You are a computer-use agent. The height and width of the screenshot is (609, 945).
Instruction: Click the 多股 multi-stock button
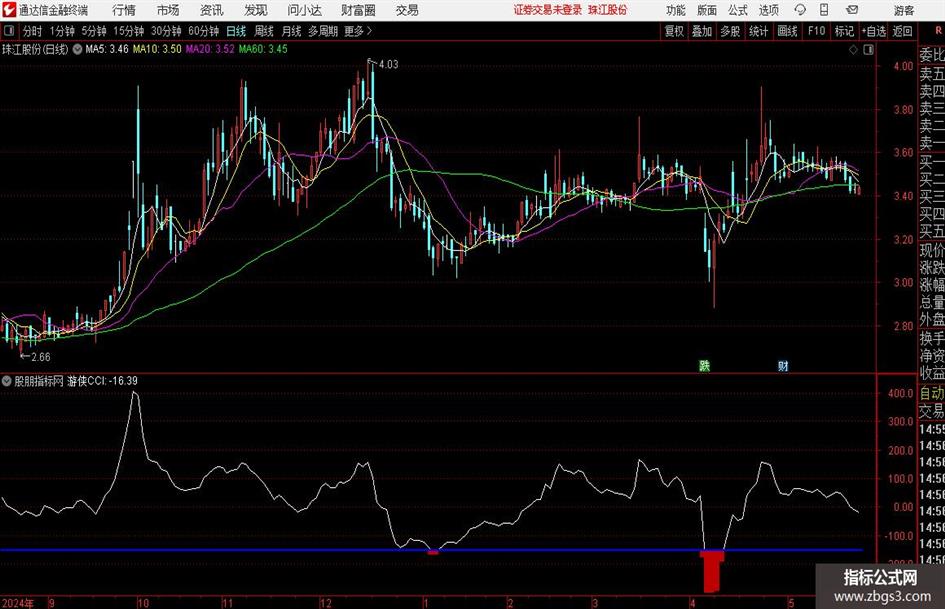(730, 31)
